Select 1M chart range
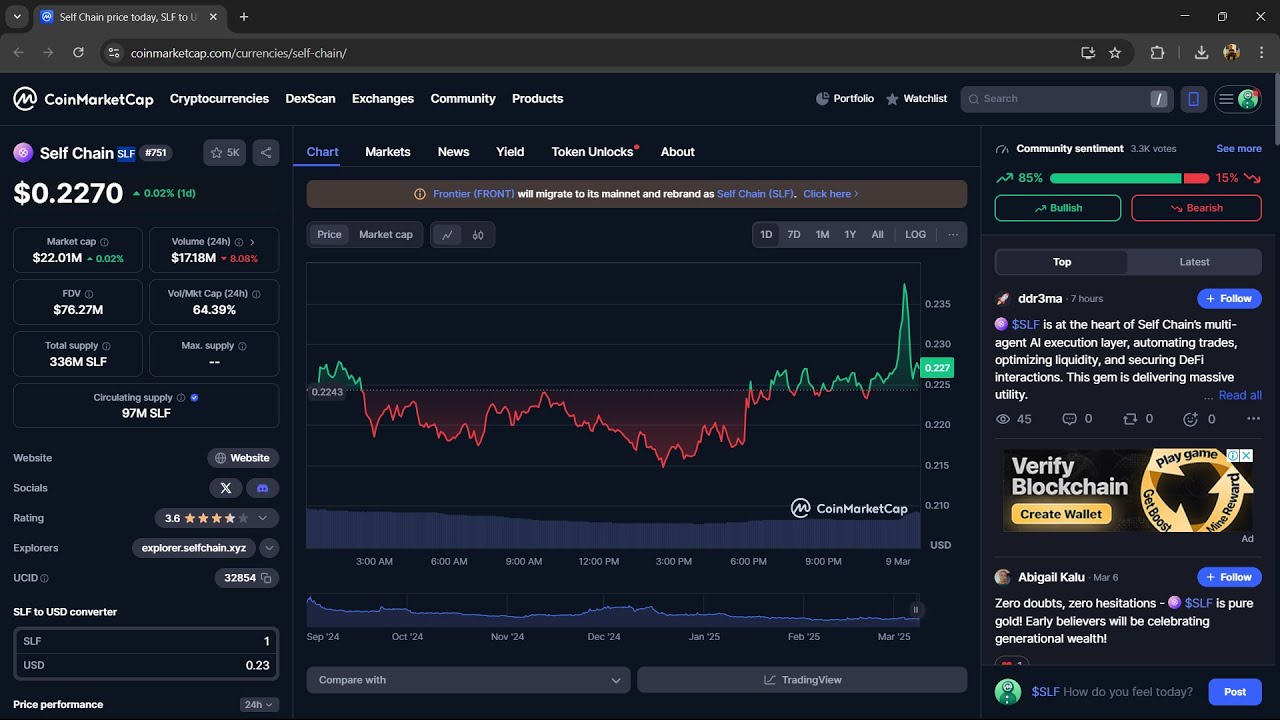1280x720 pixels. pos(822,235)
